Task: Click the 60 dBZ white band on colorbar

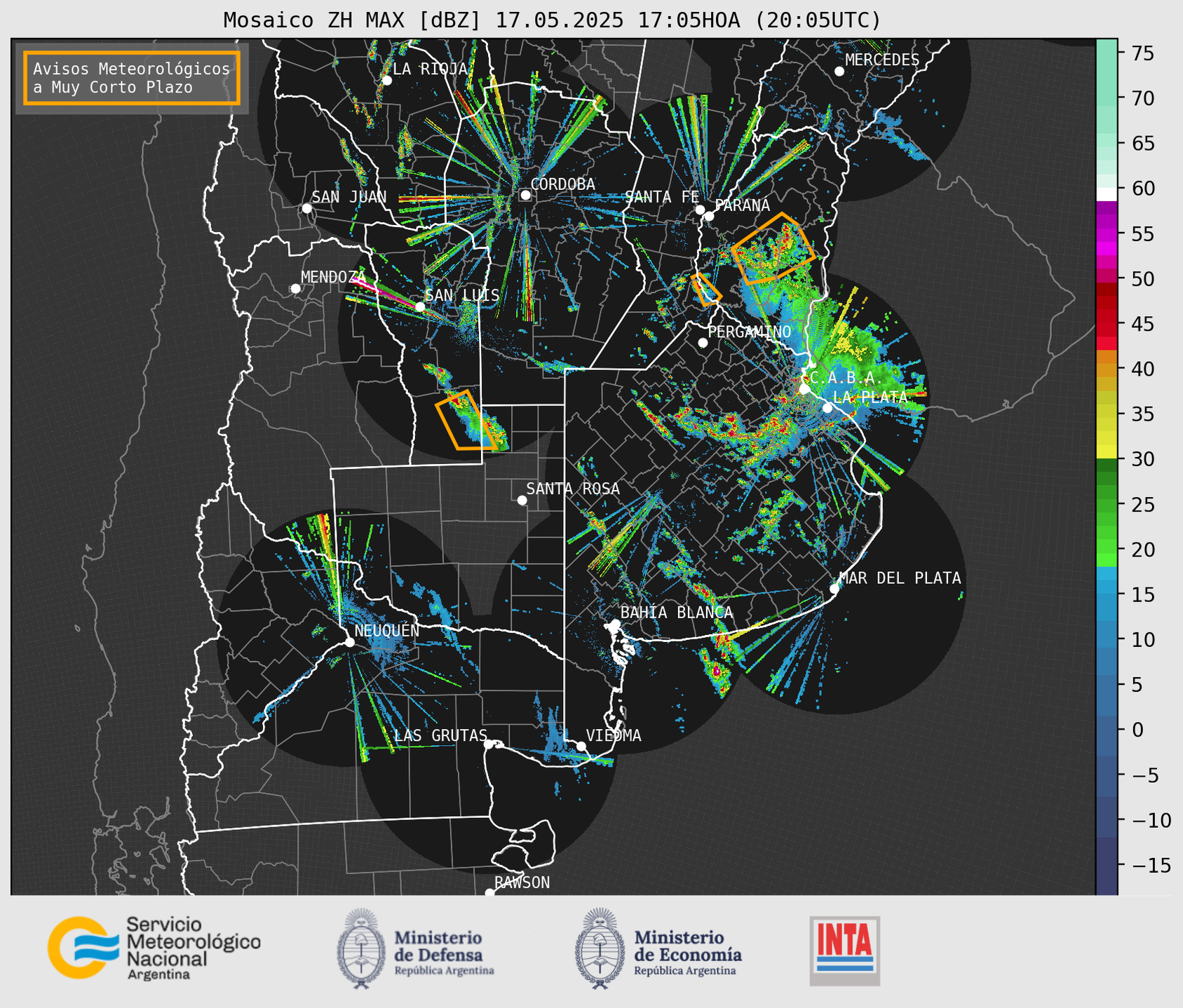Action: point(1107,193)
